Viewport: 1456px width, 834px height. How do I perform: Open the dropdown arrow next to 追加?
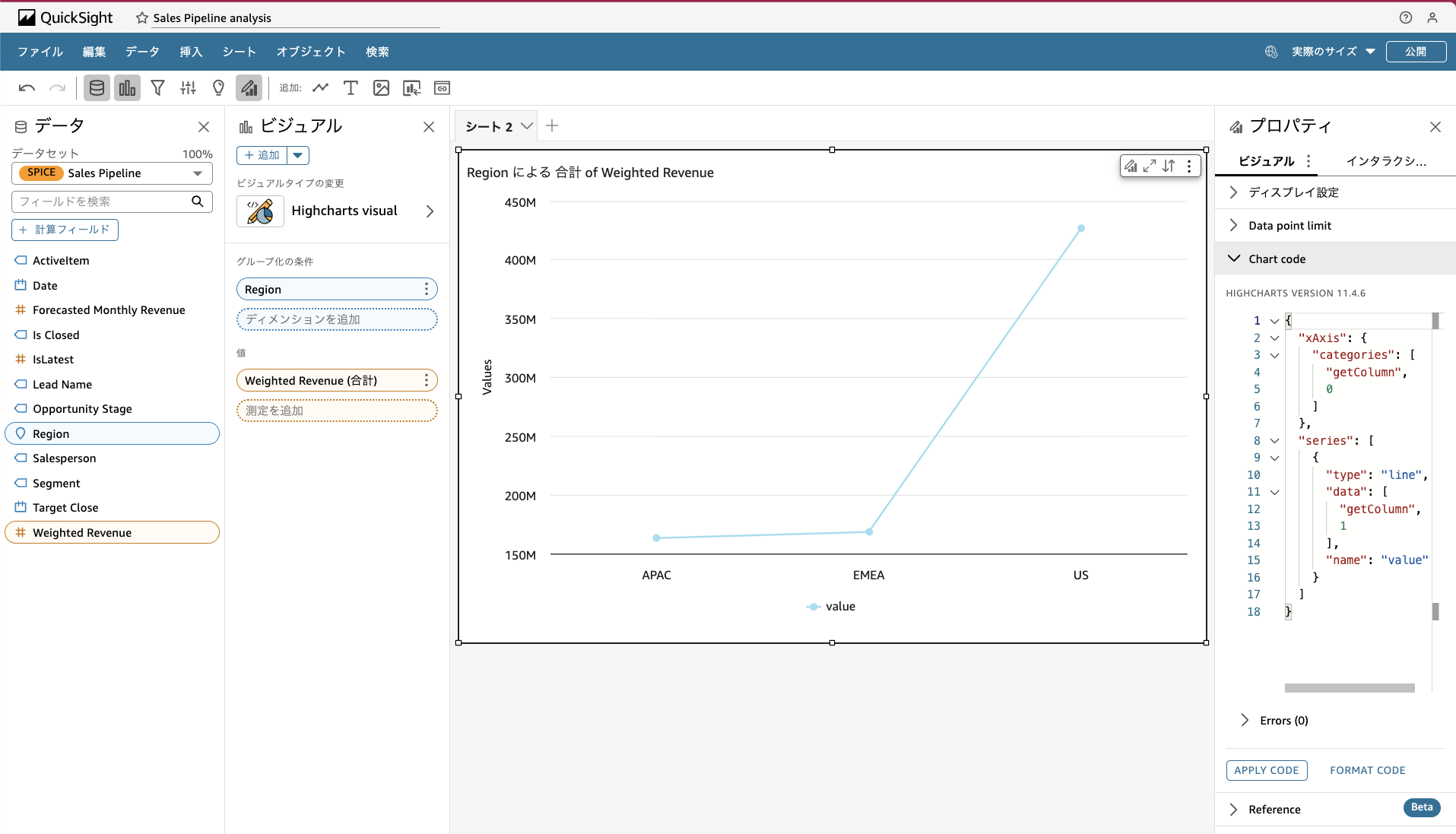pyautogui.click(x=298, y=155)
